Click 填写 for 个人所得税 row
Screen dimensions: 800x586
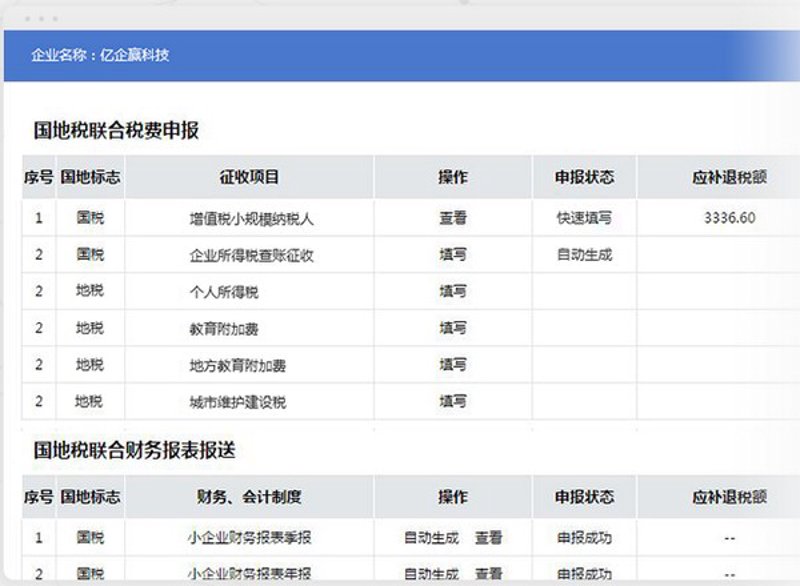[x=453, y=291]
